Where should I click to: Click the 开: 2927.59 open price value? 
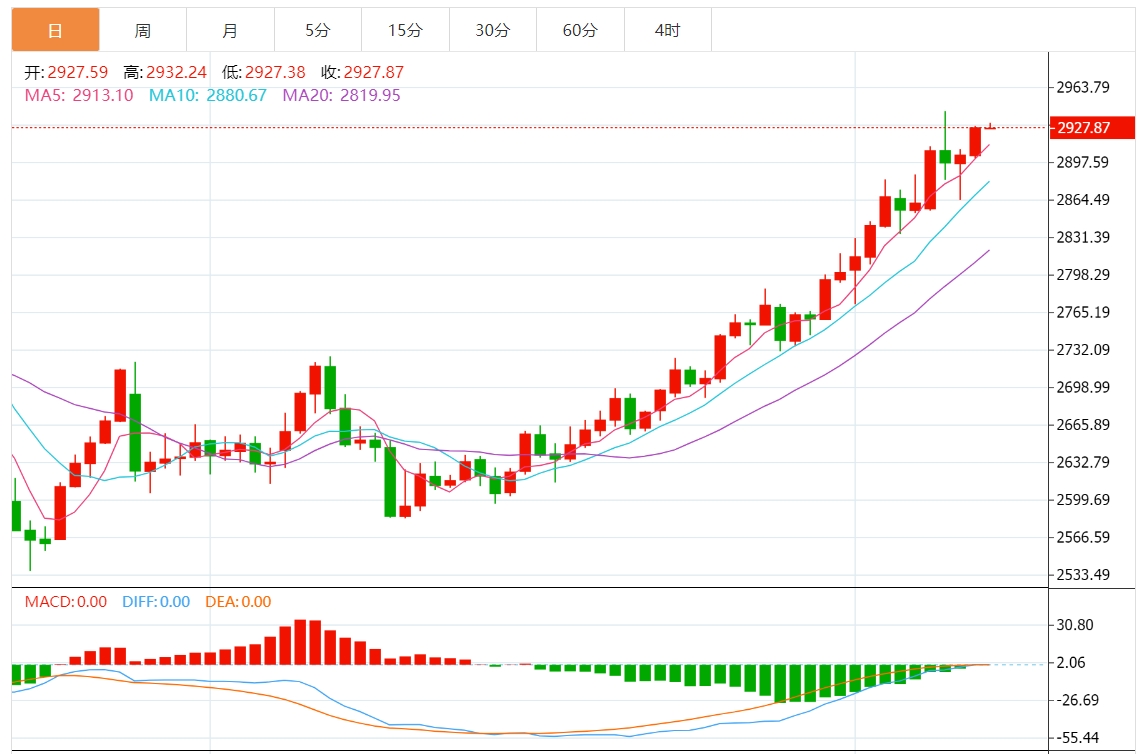pos(66,72)
